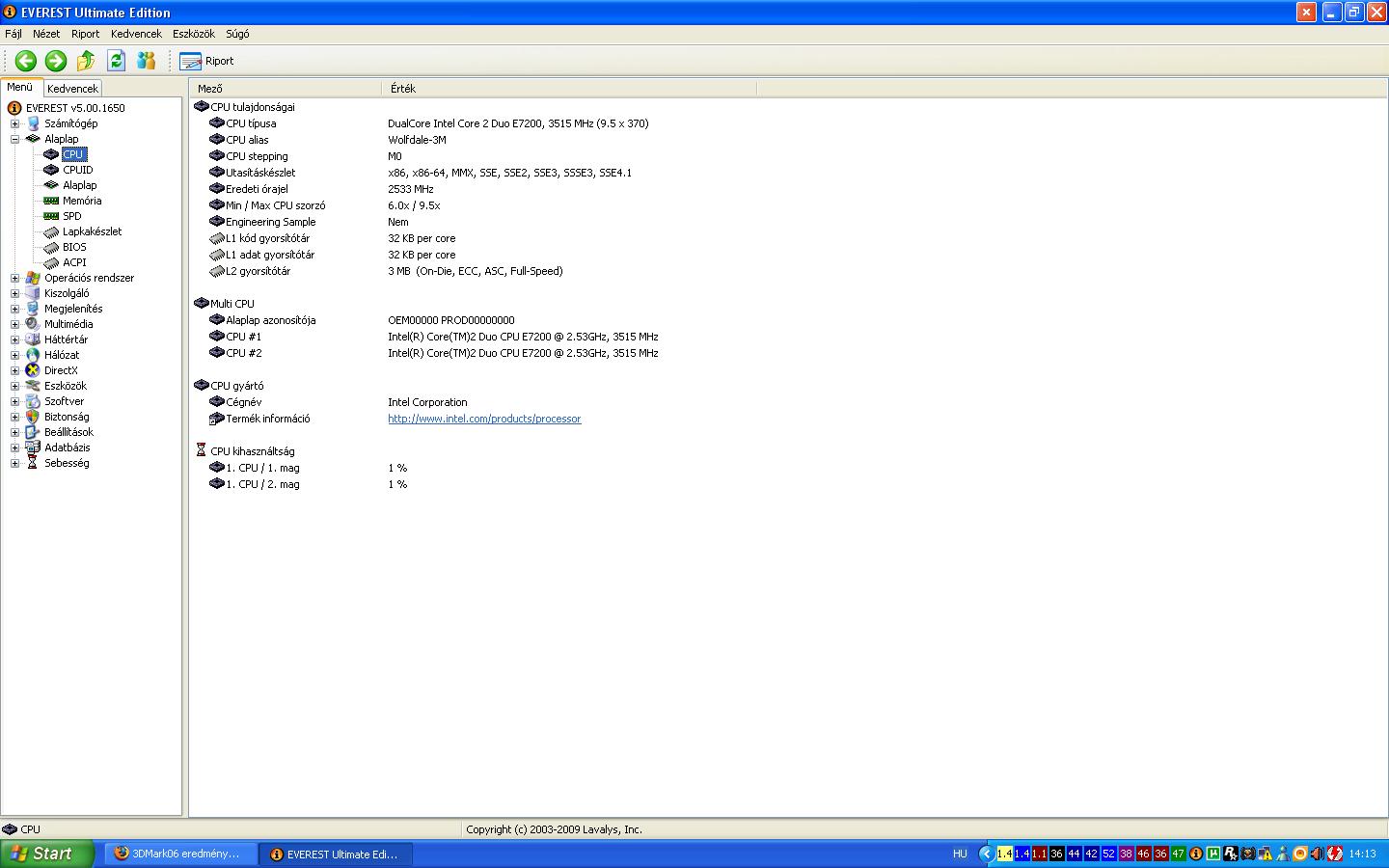
Task: Click the Eszközök icon in the tree
Action: coord(33,386)
